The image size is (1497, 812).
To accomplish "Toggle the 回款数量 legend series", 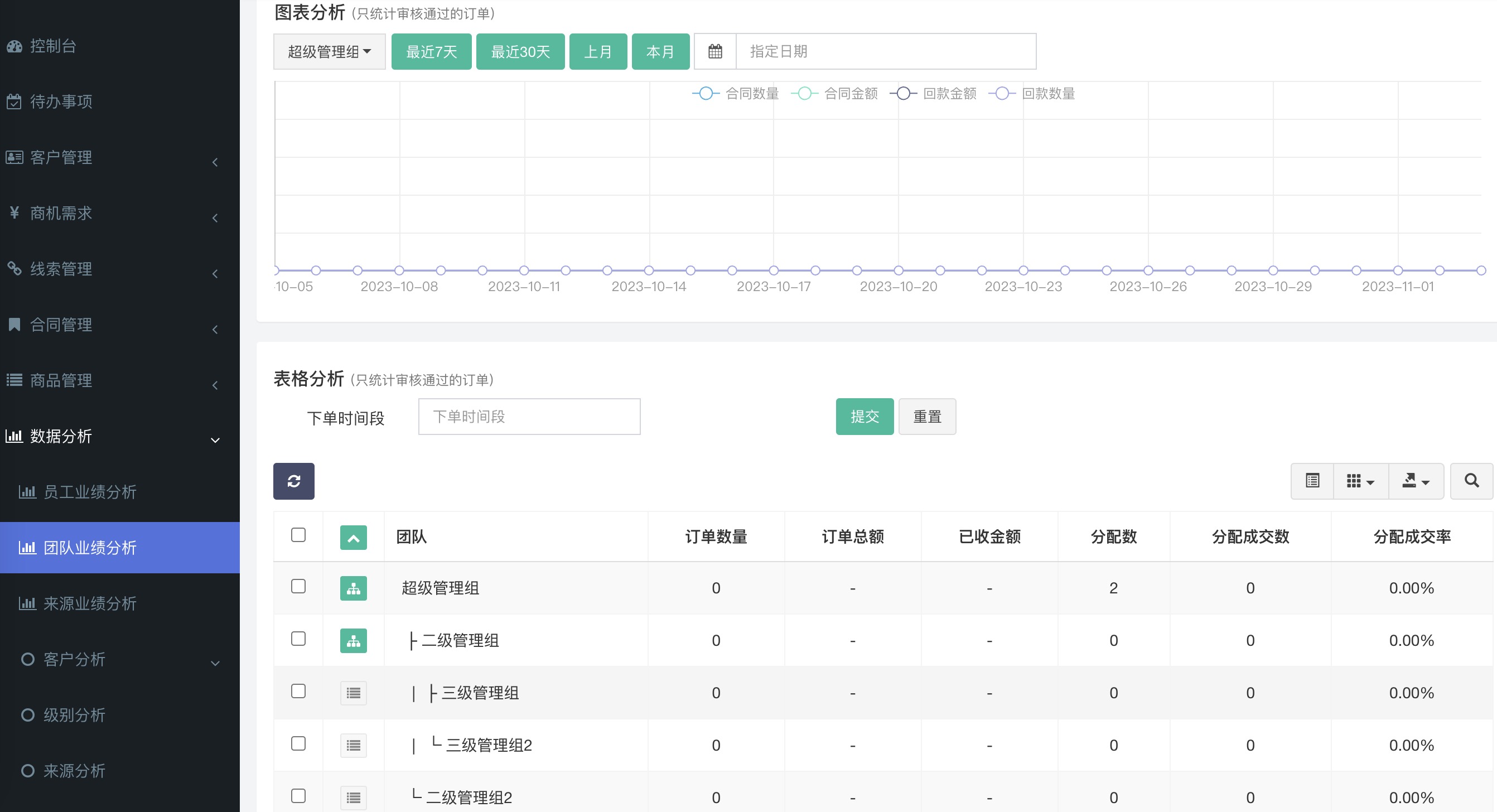I will 1031,94.
